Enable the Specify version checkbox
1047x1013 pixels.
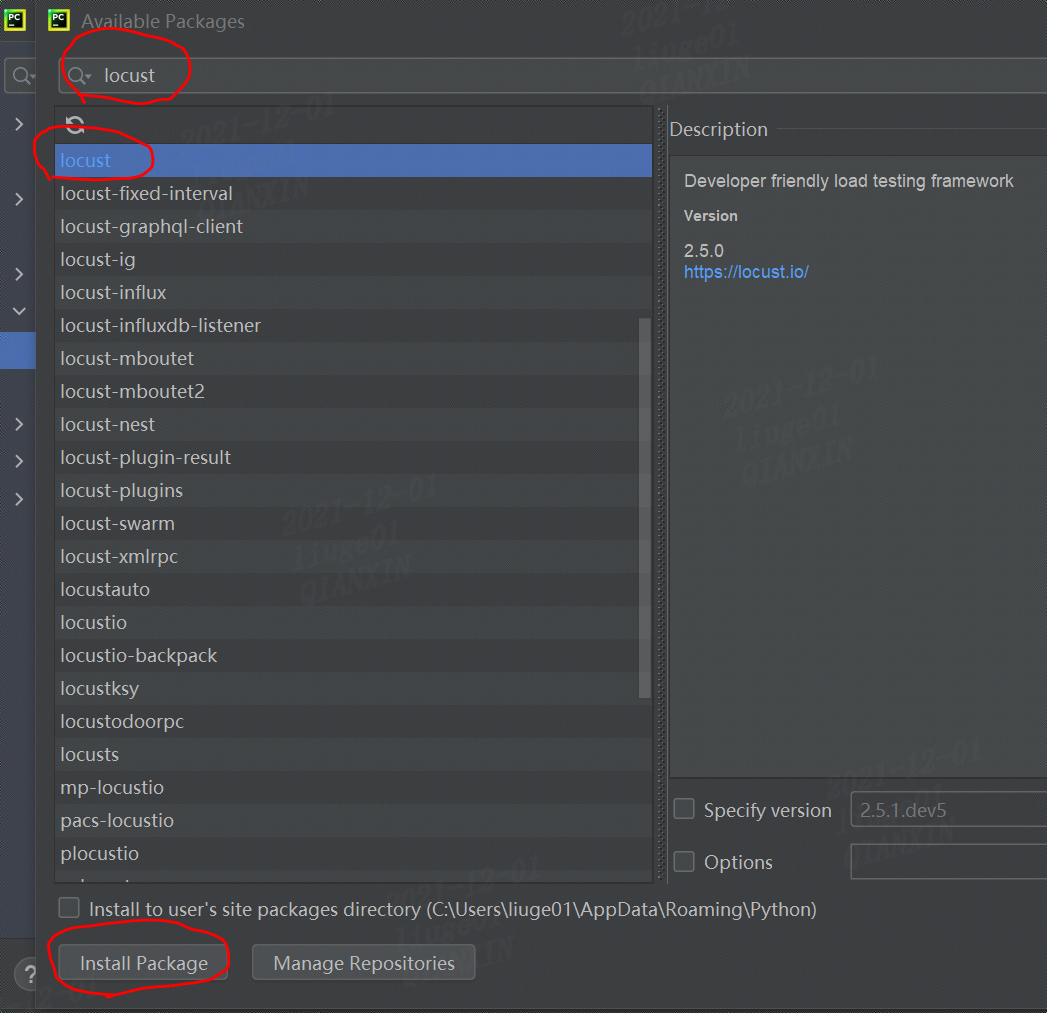point(684,809)
